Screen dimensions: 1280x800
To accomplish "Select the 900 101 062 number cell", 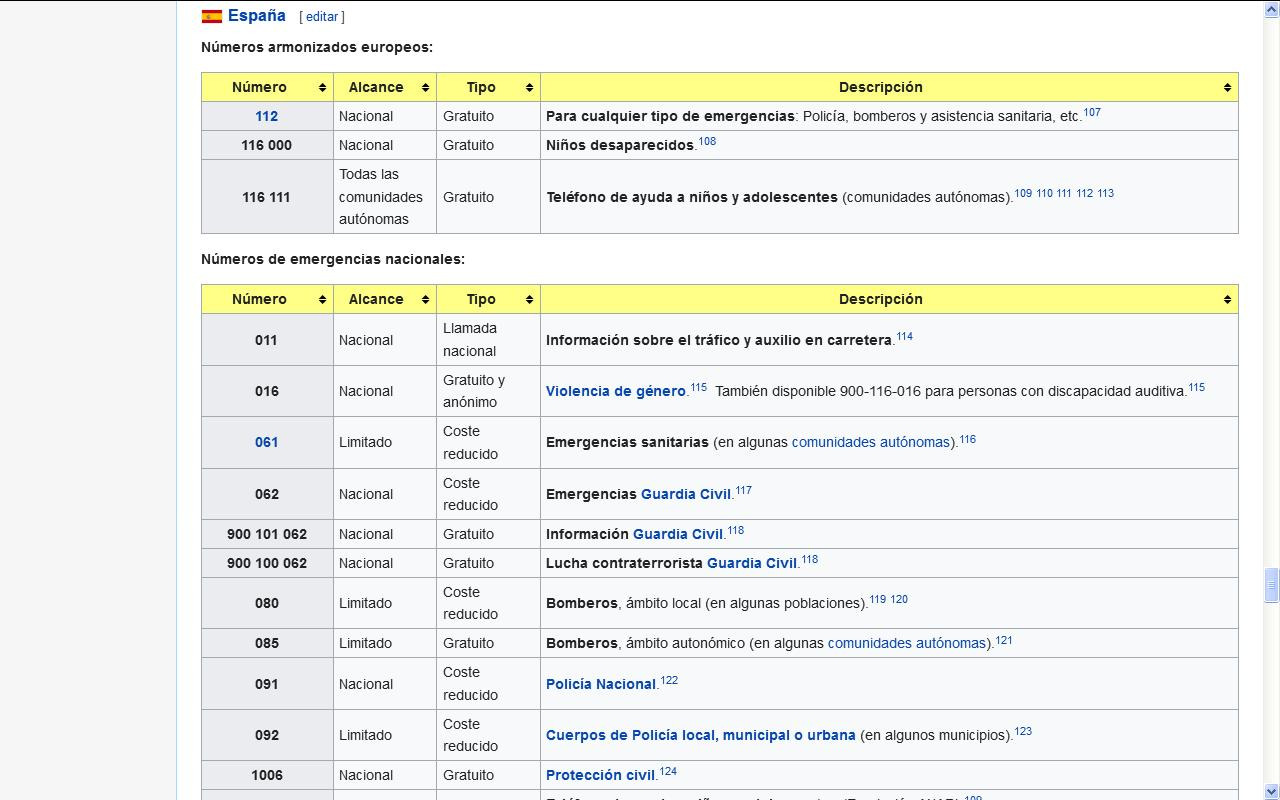I will click(x=267, y=534).
